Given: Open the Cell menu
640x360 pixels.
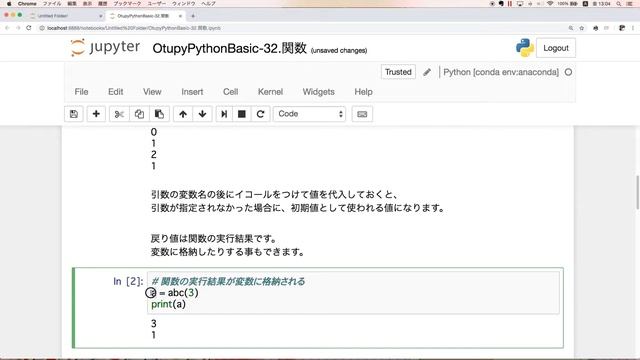Looking at the screenshot, I should pos(231,92).
